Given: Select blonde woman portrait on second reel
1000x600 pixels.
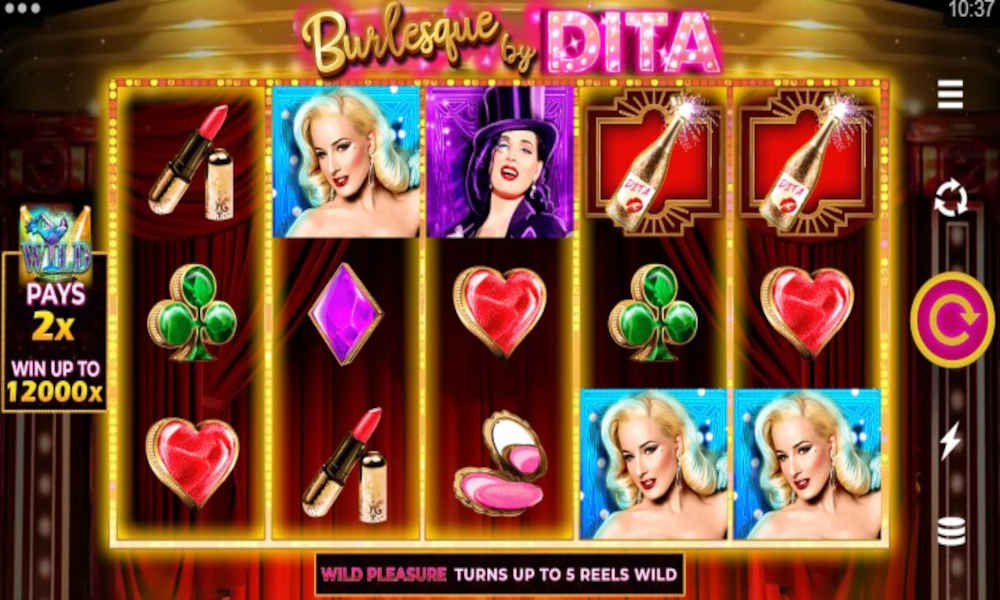Looking at the screenshot, I should click(346, 161).
